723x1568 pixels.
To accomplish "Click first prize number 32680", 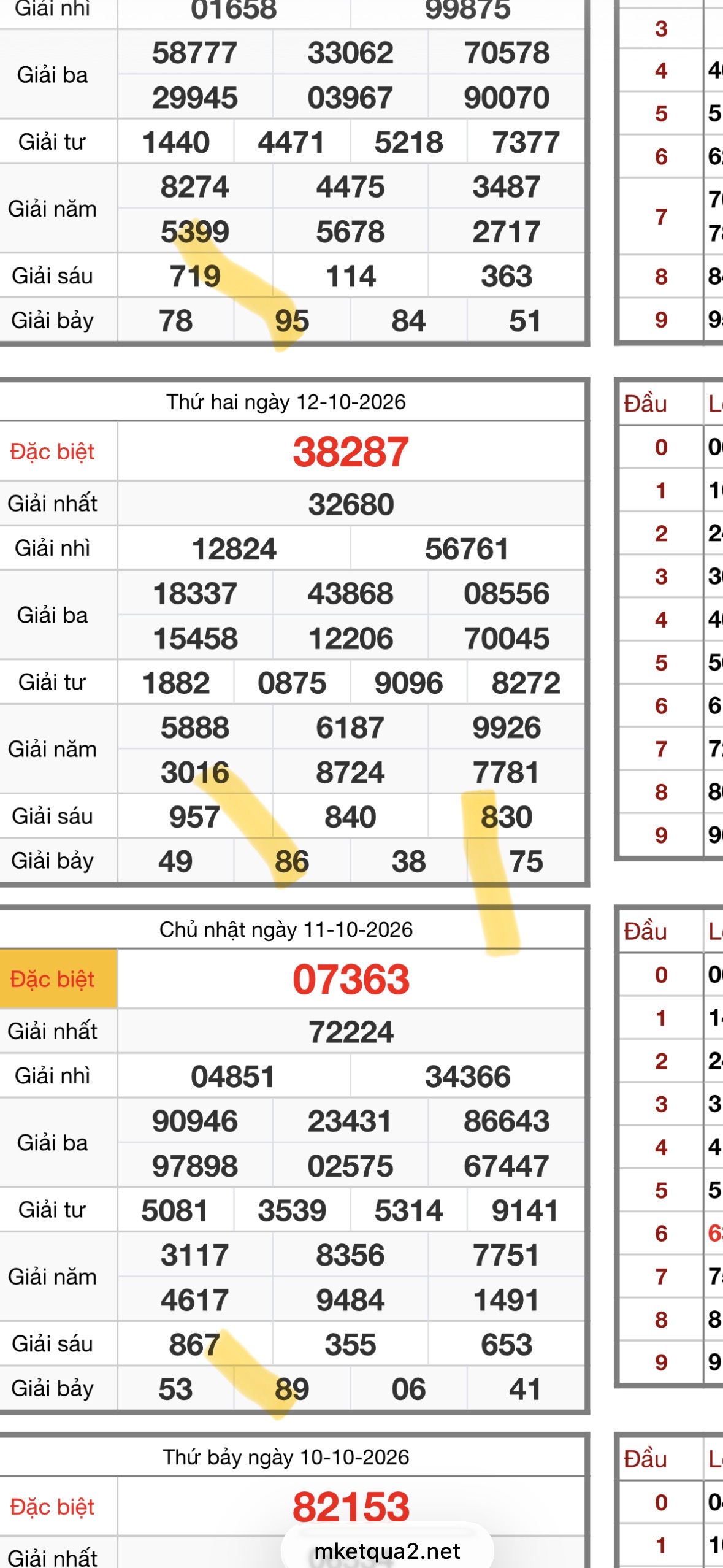I will (351, 504).
